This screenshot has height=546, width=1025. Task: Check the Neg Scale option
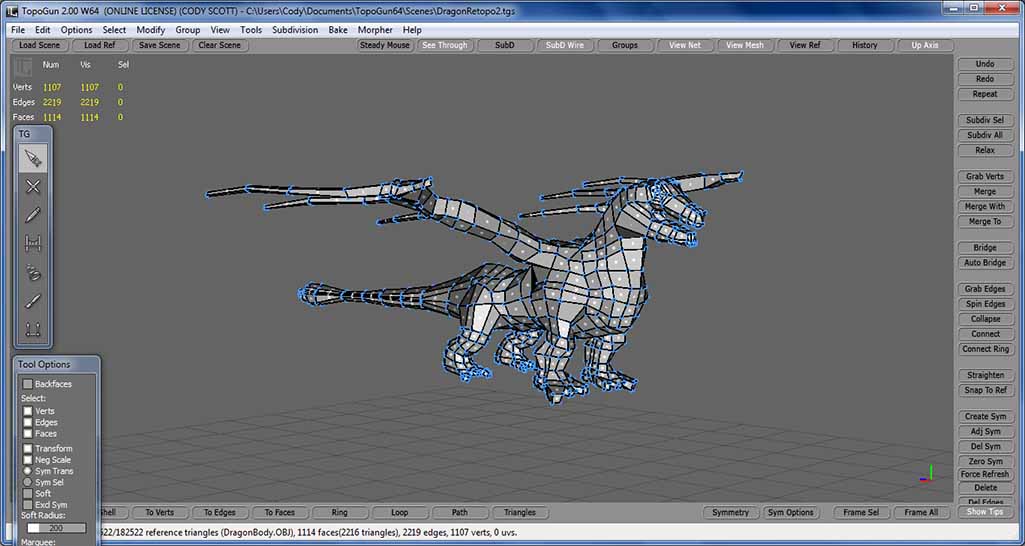pos(27,460)
